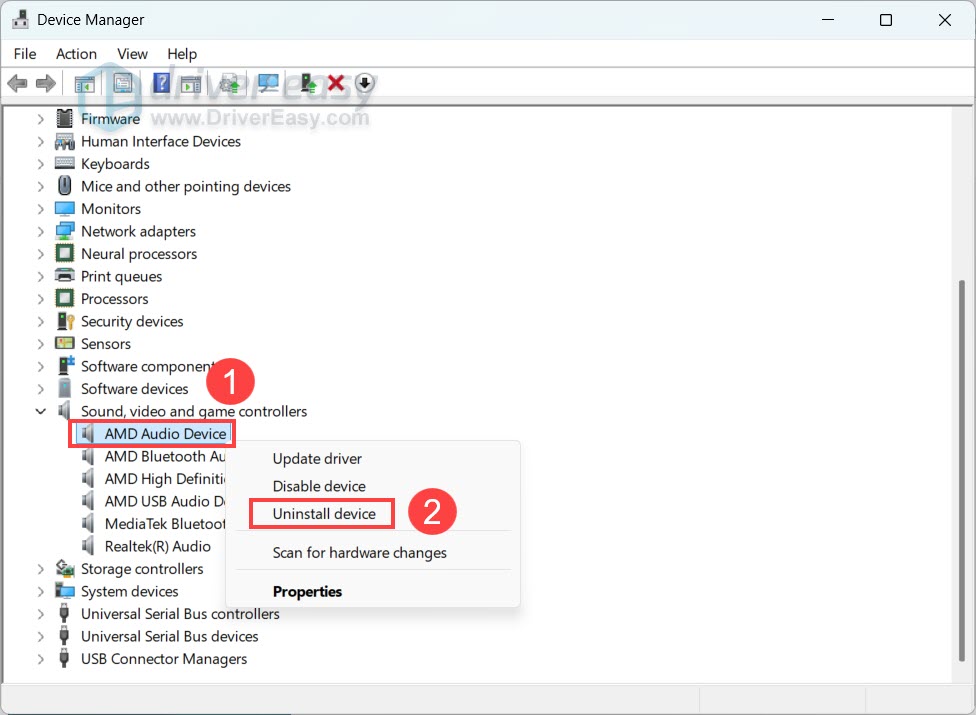This screenshot has width=976, height=715.
Task: Click the Software components icon
Action: pyautogui.click(x=65, y=366)
